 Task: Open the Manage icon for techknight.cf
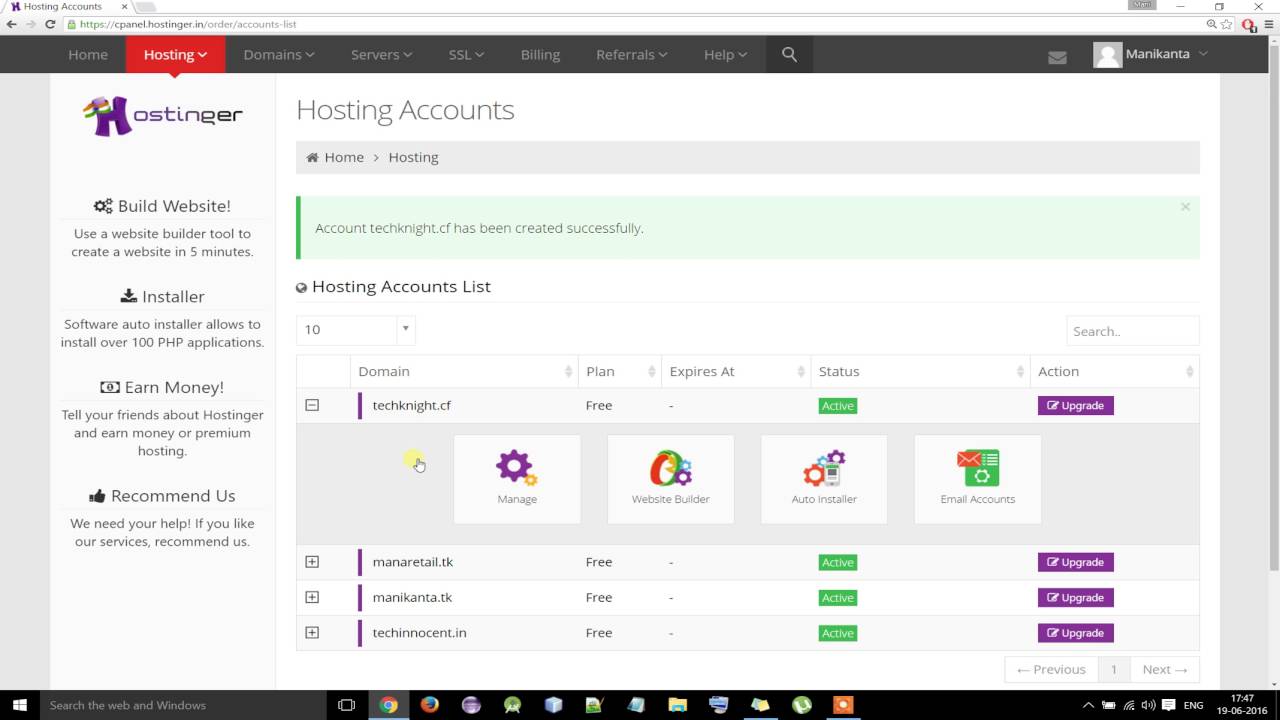[x=517, y=479]
